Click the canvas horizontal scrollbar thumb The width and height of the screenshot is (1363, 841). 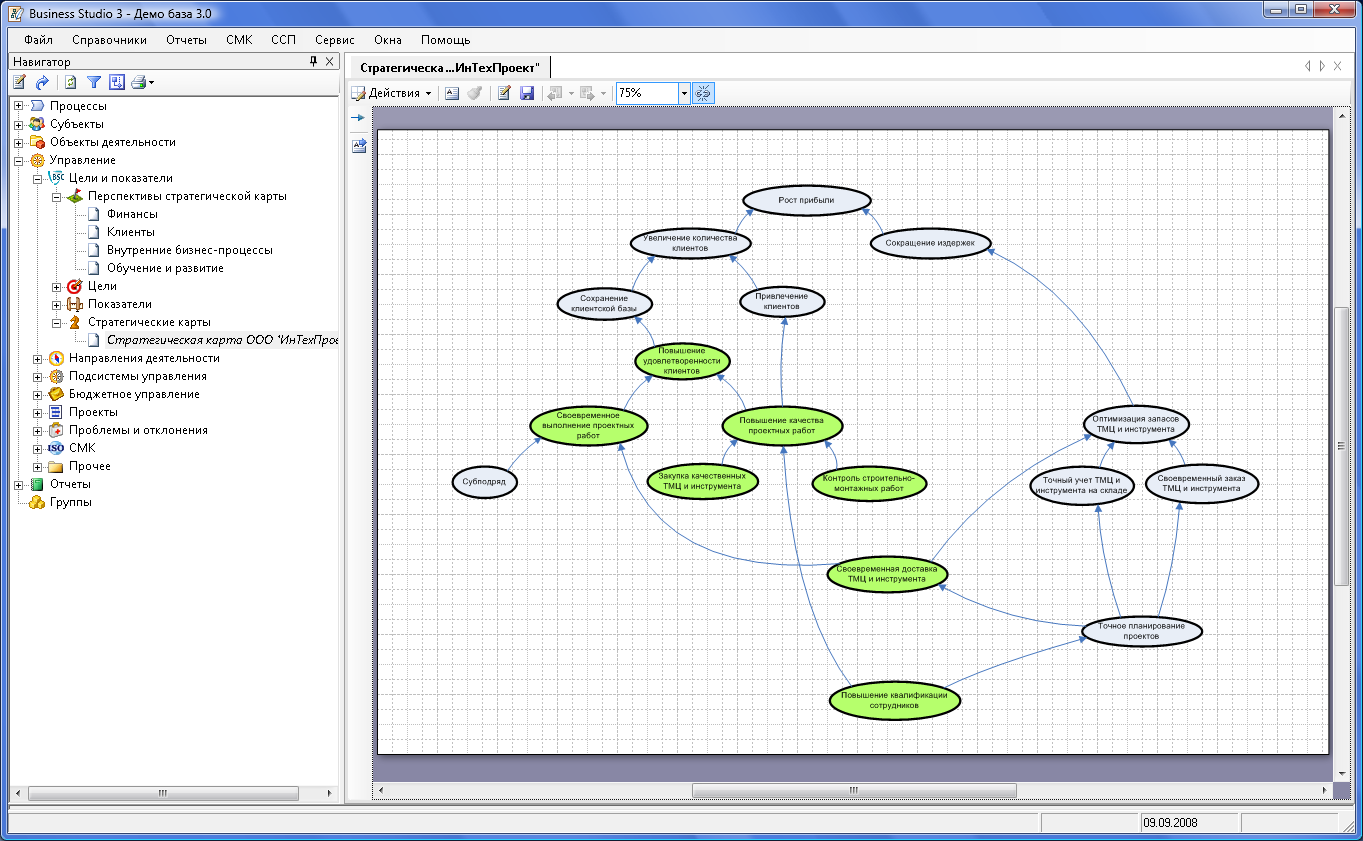pos(854,790)
